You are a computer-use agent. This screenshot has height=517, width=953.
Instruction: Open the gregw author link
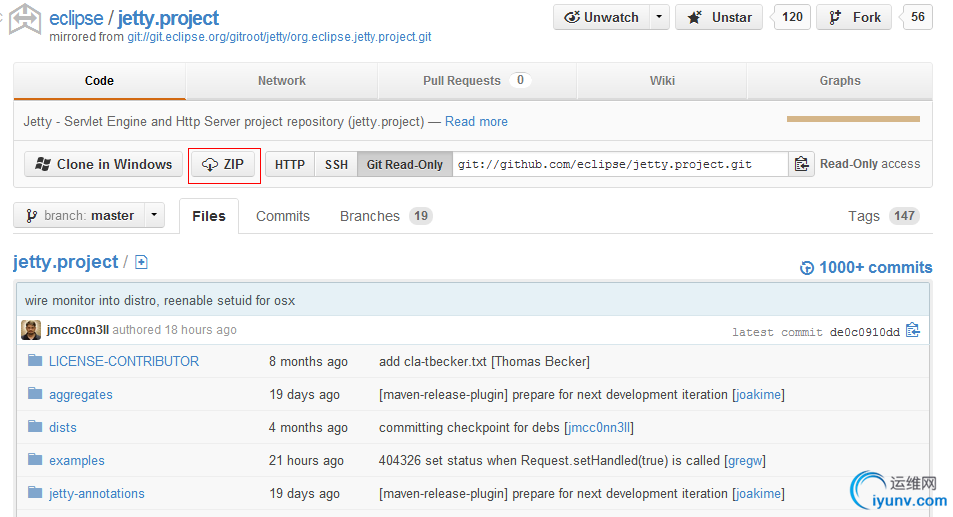745,461
